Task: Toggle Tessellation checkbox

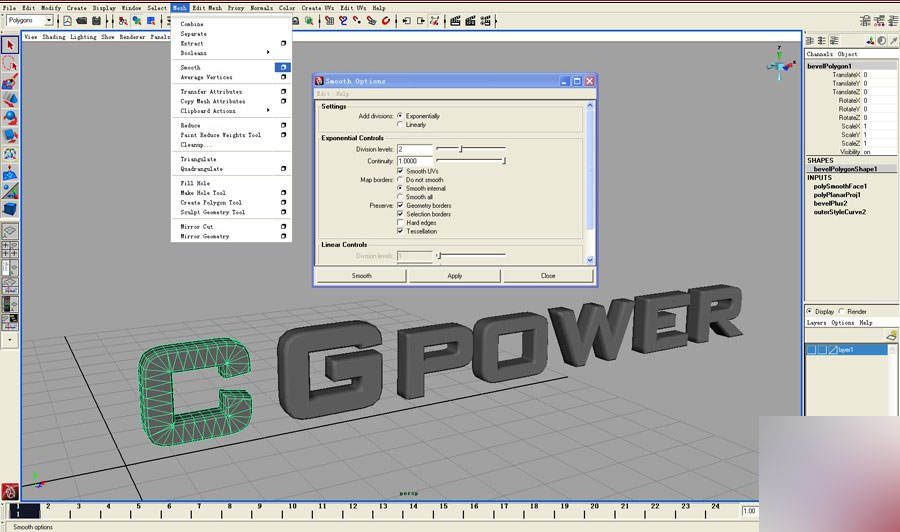Action: pos(400,231)
